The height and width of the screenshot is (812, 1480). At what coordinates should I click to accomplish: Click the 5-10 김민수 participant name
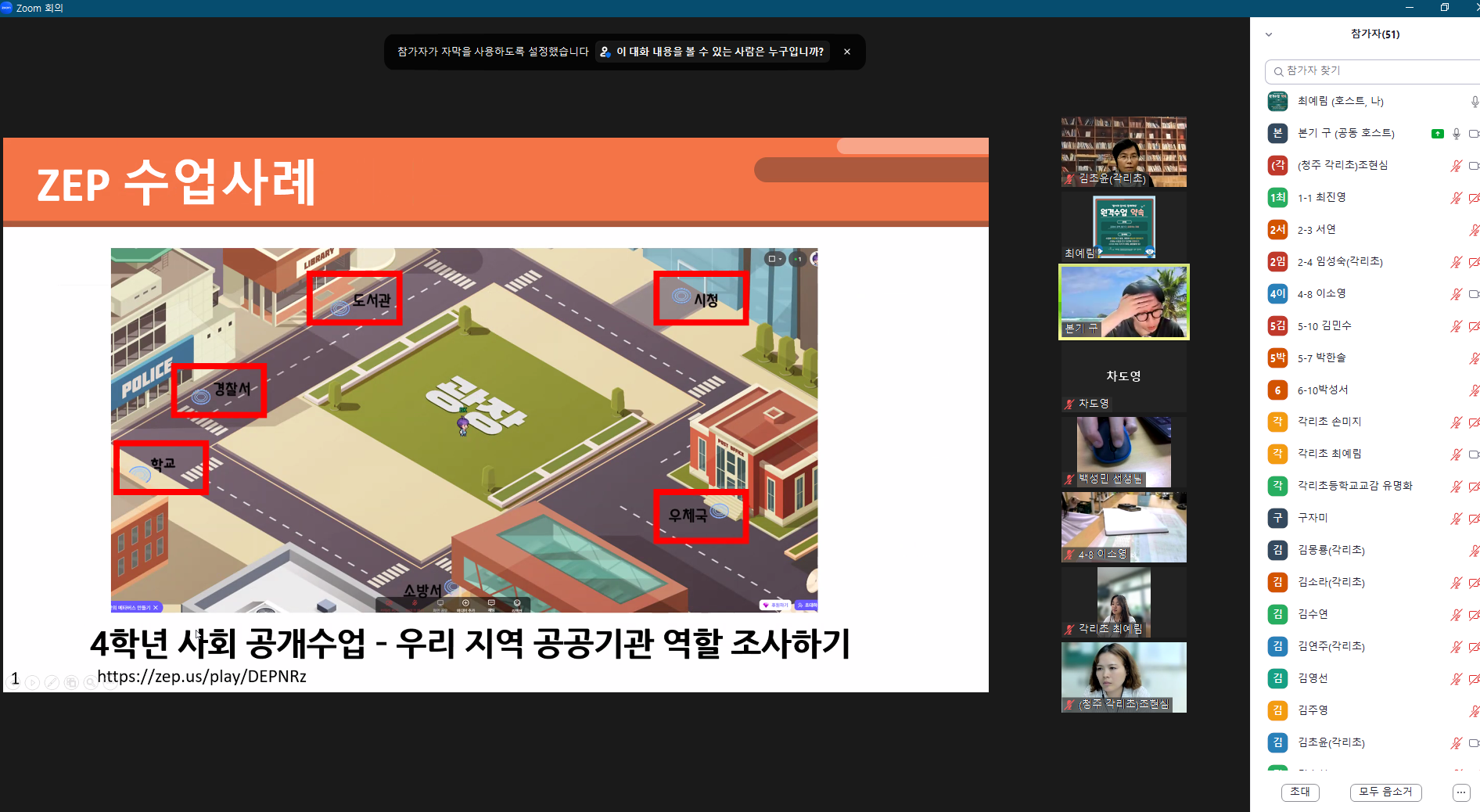pos(1324,326)
